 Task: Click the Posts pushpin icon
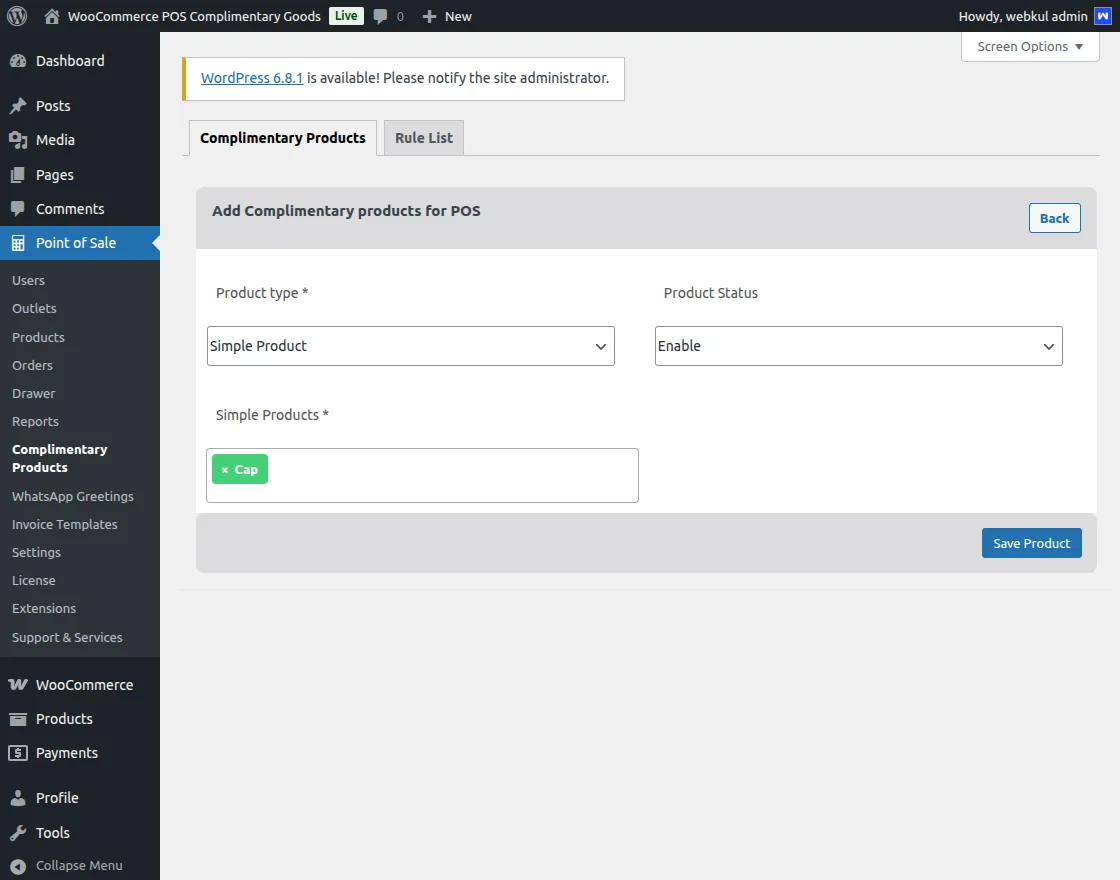tap(18, 106)
